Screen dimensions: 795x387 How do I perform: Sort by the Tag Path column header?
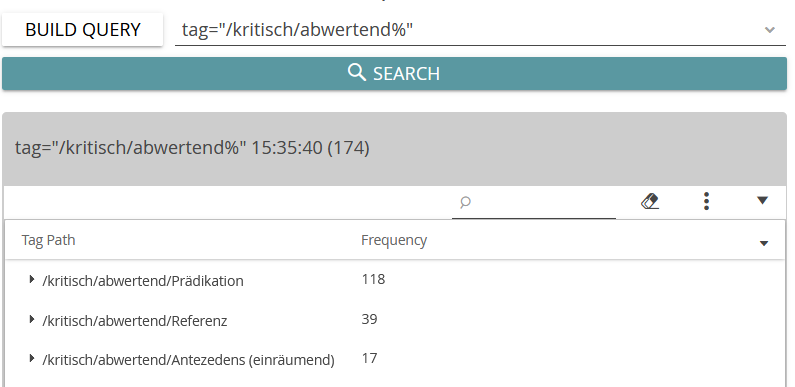49,240
